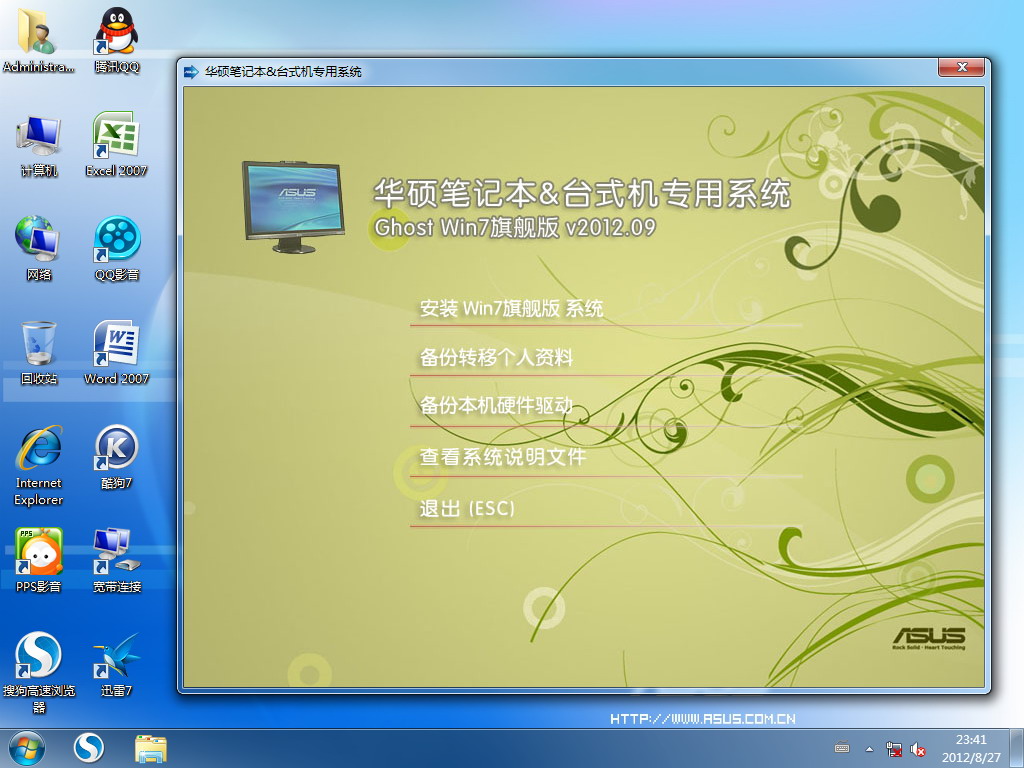Open Windows Explorer from the taskbar

tap(151, 748)
